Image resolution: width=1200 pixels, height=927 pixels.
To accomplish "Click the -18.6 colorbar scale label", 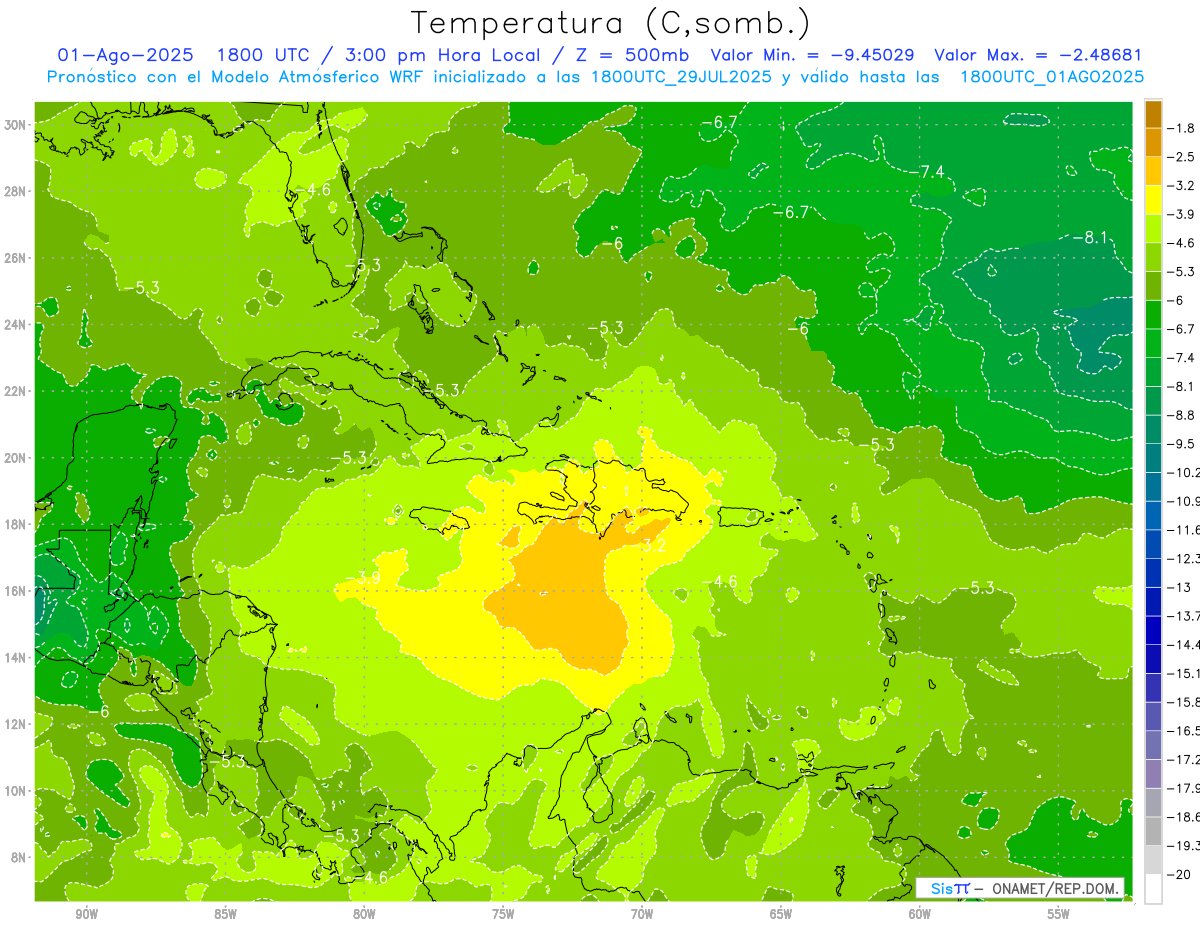I will [1185, 817].
